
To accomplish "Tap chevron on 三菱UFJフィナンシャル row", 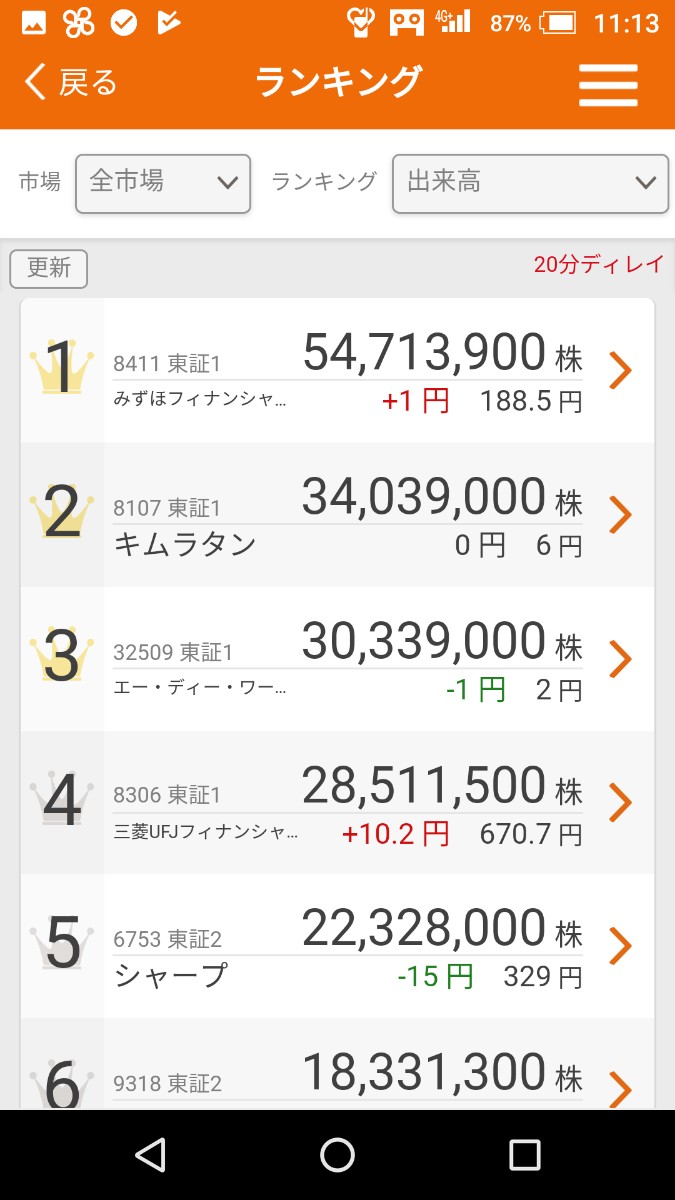I will tap(621, 802).
